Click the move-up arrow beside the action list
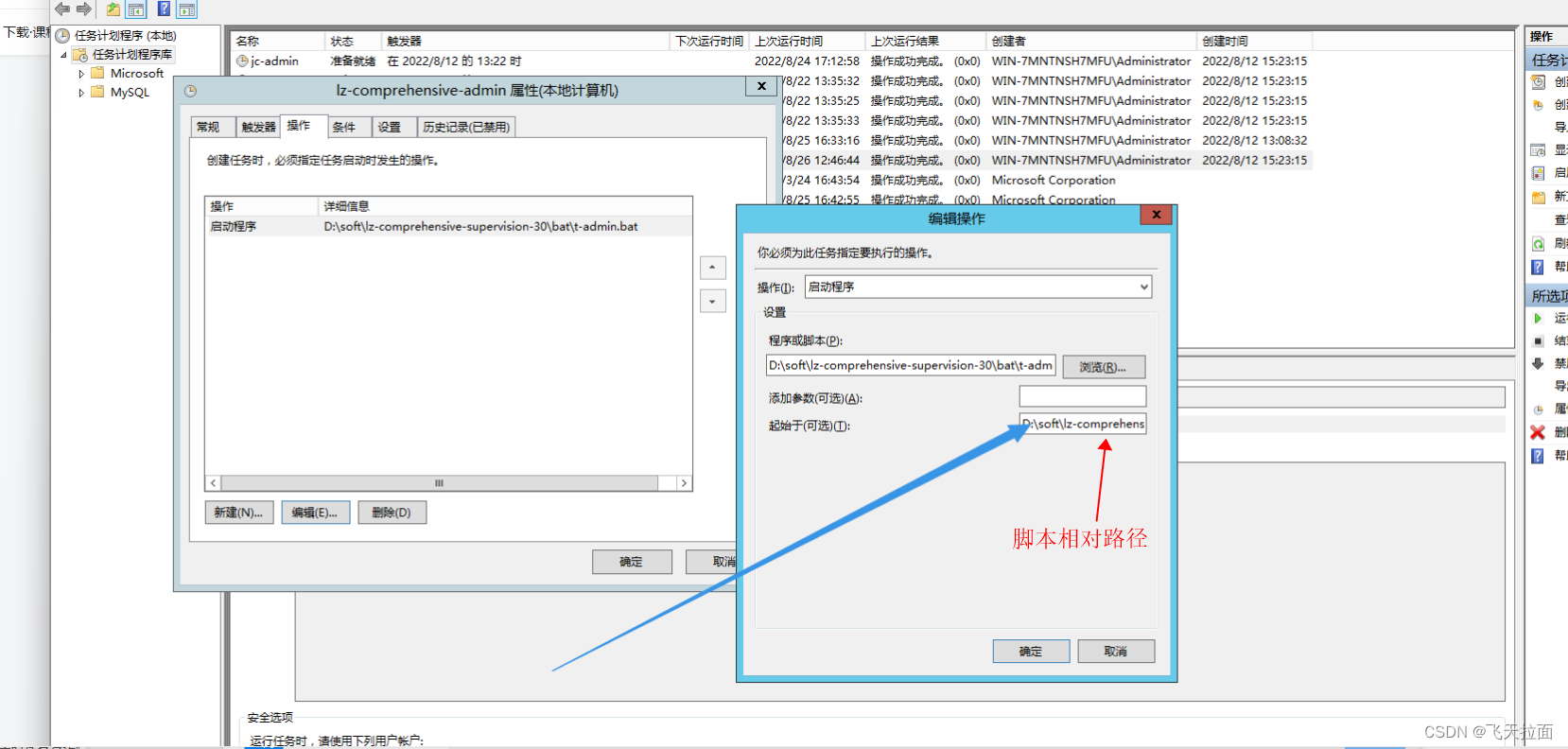The height and width of the screenshot is (749, 1568). click(713, 268)
